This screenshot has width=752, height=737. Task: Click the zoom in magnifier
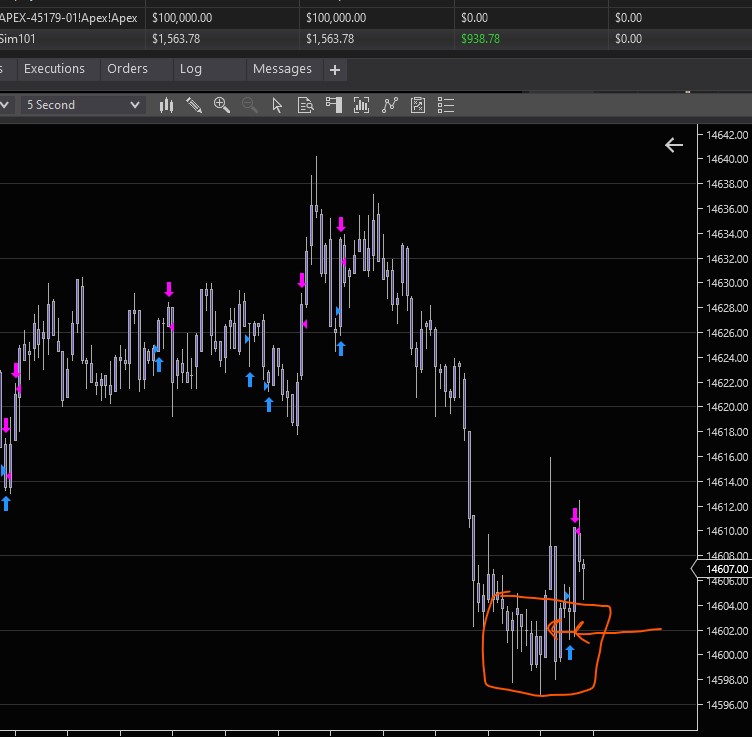[x=222, y=105]
